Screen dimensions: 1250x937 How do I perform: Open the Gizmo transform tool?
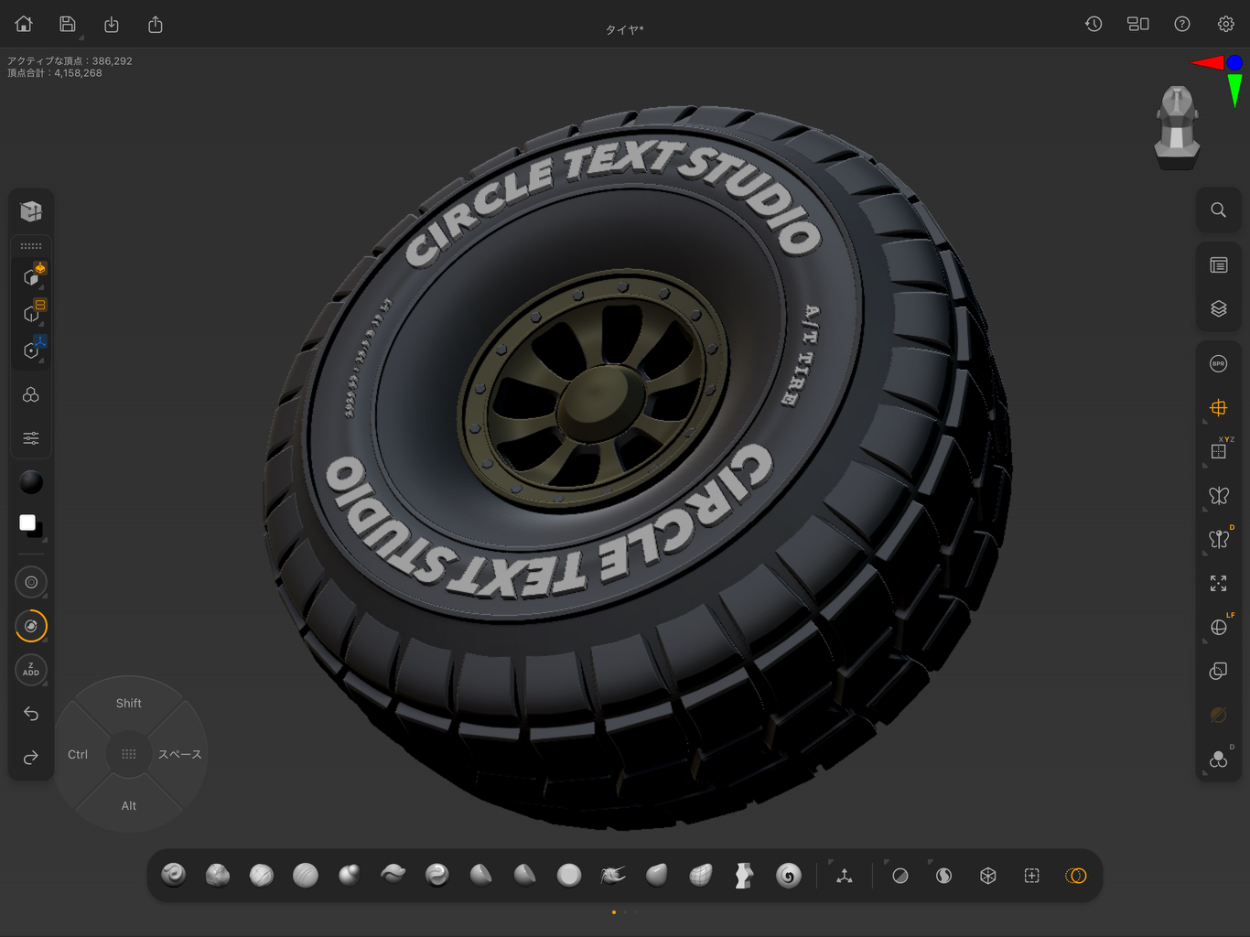(x=844, y=876)
